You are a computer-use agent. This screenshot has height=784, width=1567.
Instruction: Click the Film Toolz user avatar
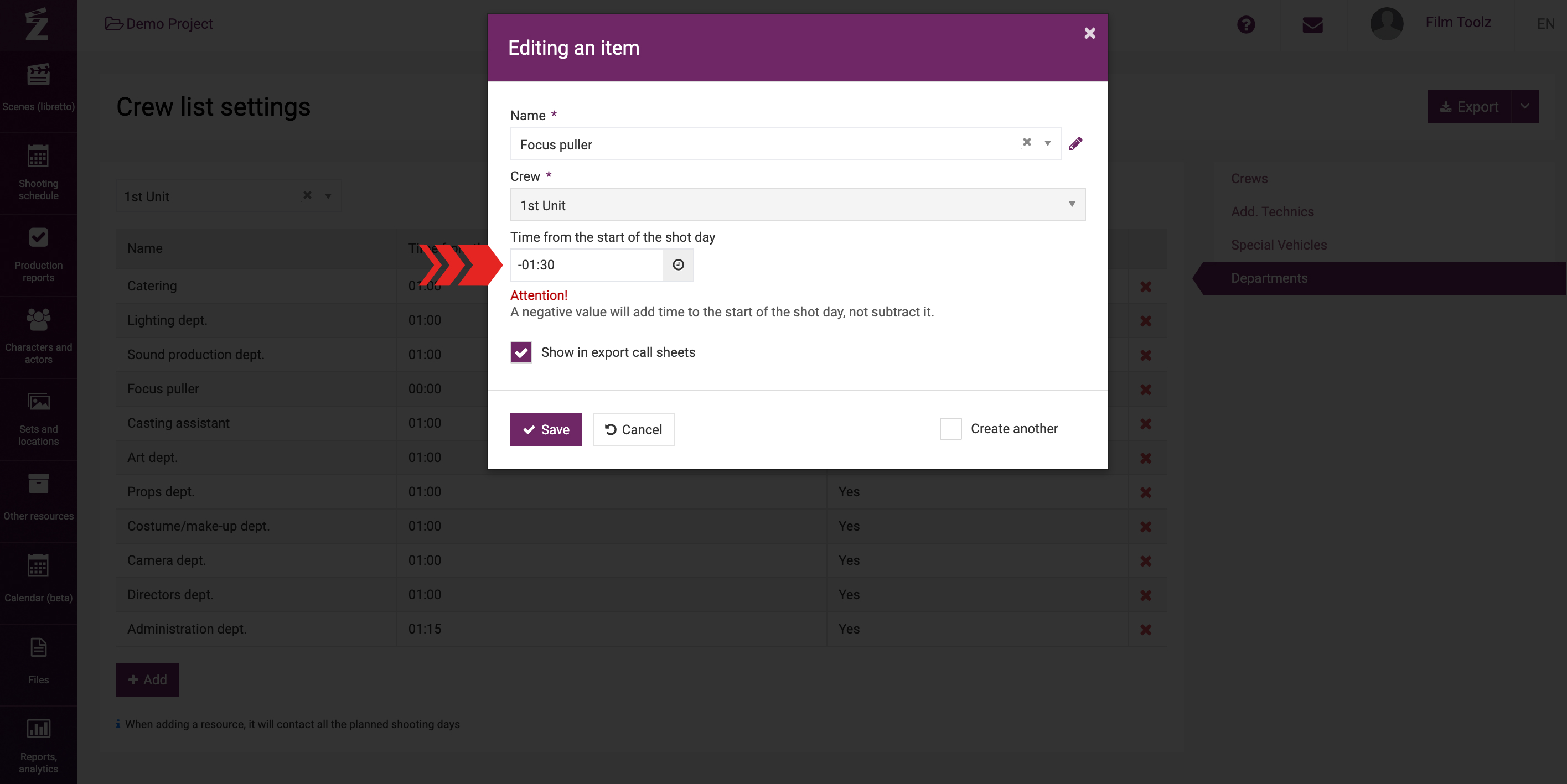(1387, 24)
